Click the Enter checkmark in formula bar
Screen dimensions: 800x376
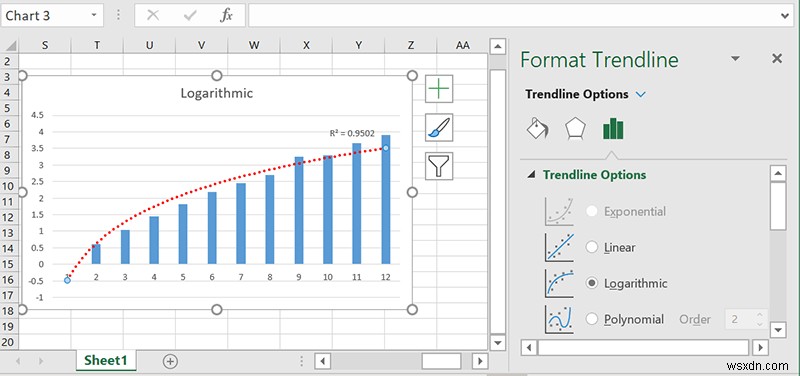tap(190, 15)
